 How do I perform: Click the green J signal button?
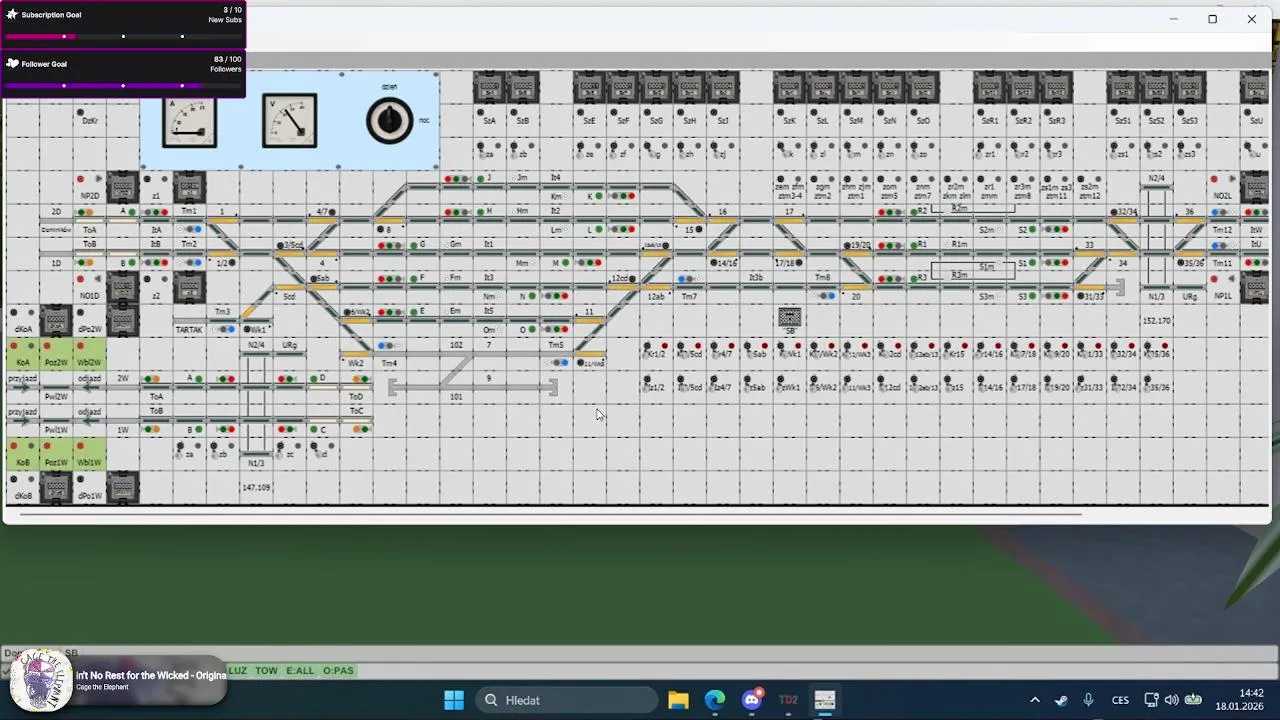click(481, 179)
